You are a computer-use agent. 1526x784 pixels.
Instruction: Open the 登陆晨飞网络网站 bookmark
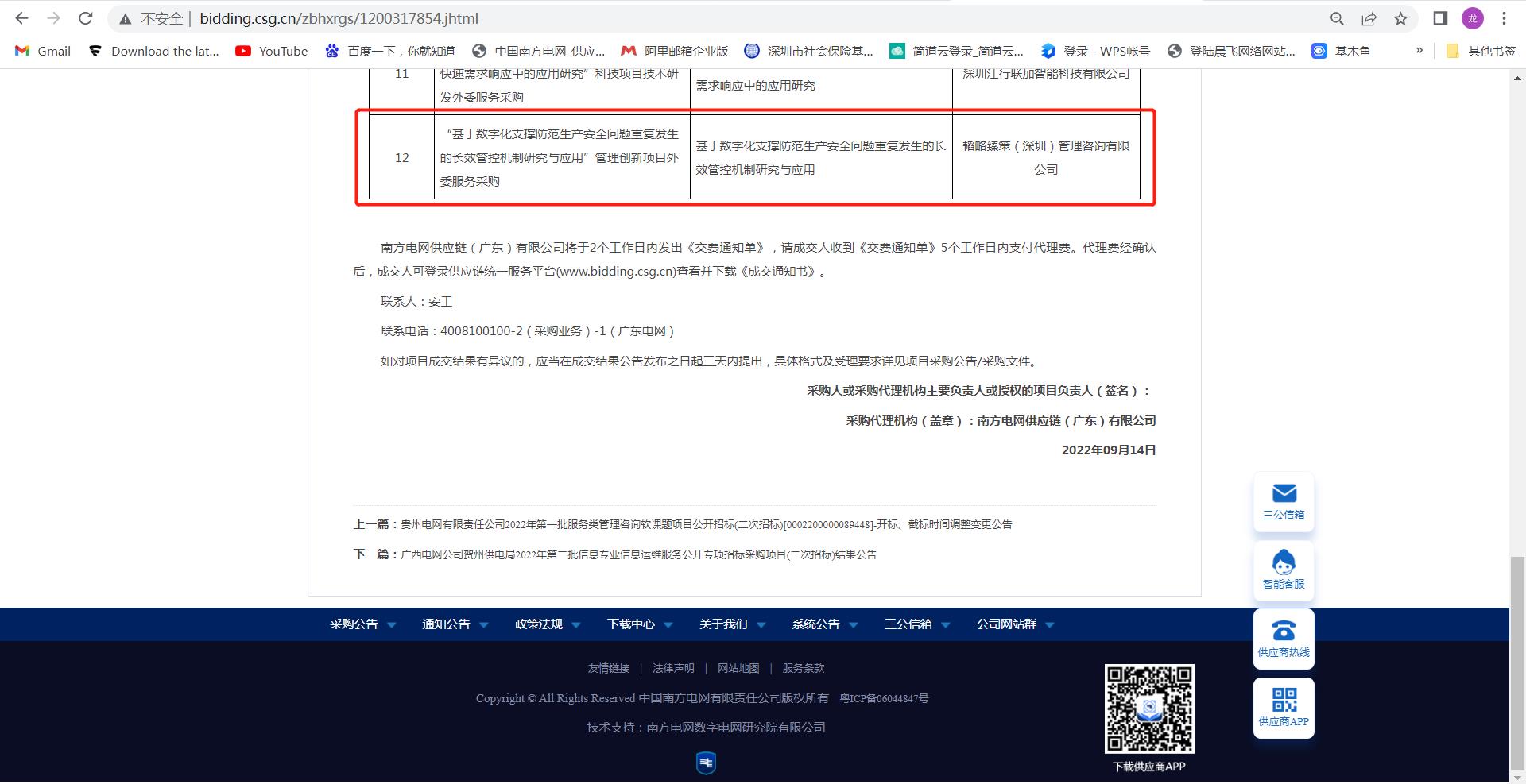tap(1231, 51)
